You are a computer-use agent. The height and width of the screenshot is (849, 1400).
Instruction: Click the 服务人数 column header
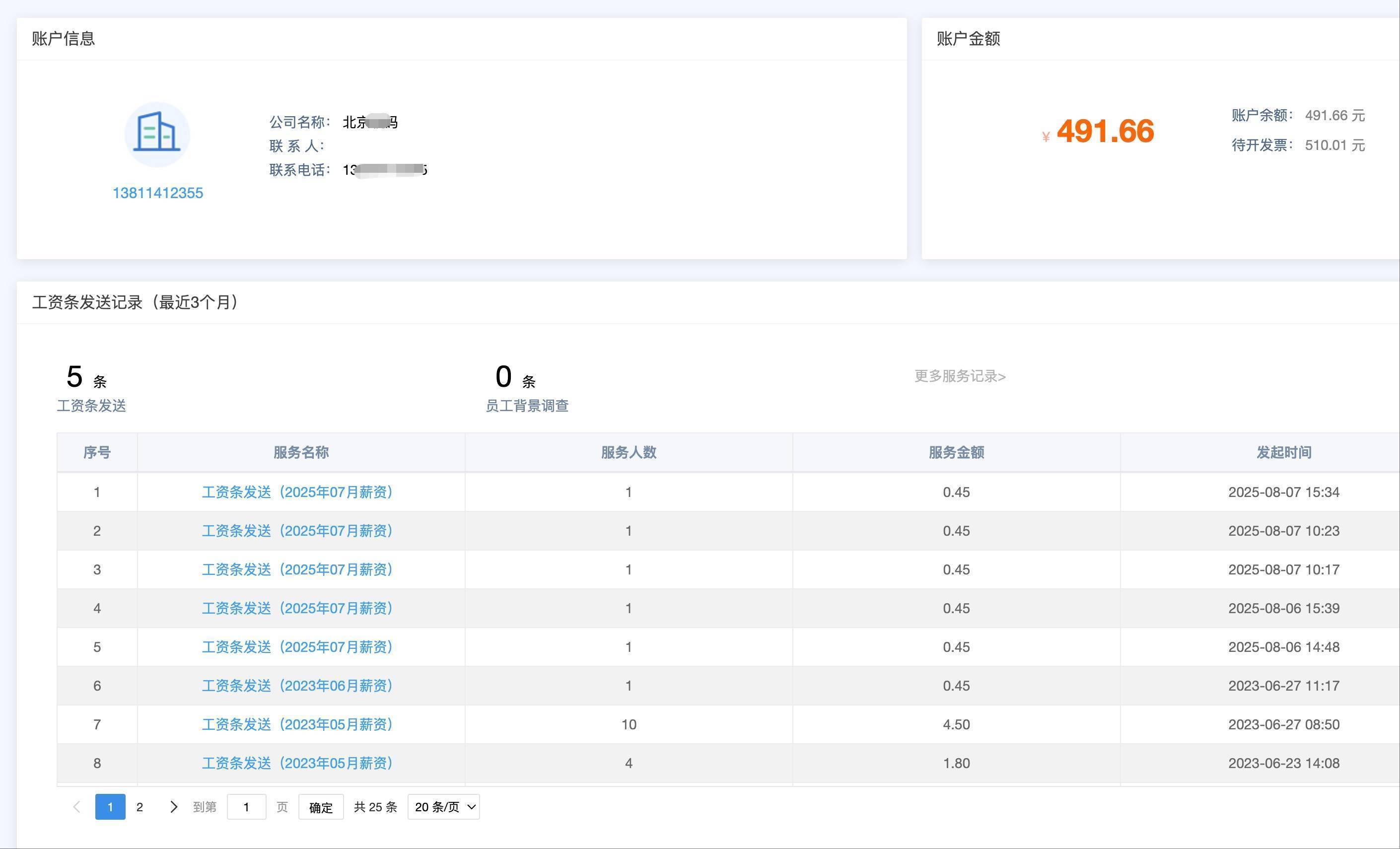tap(629, 452)
